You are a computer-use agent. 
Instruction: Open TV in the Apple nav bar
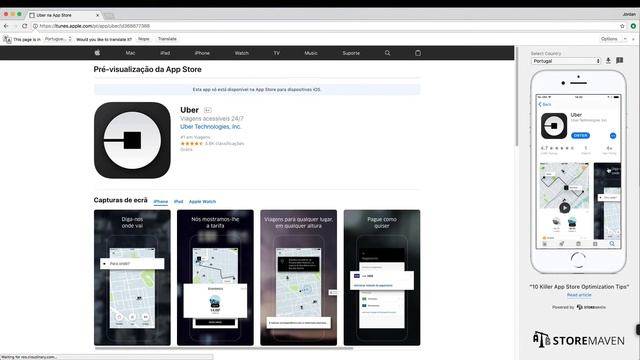click(x=277, y=53)
